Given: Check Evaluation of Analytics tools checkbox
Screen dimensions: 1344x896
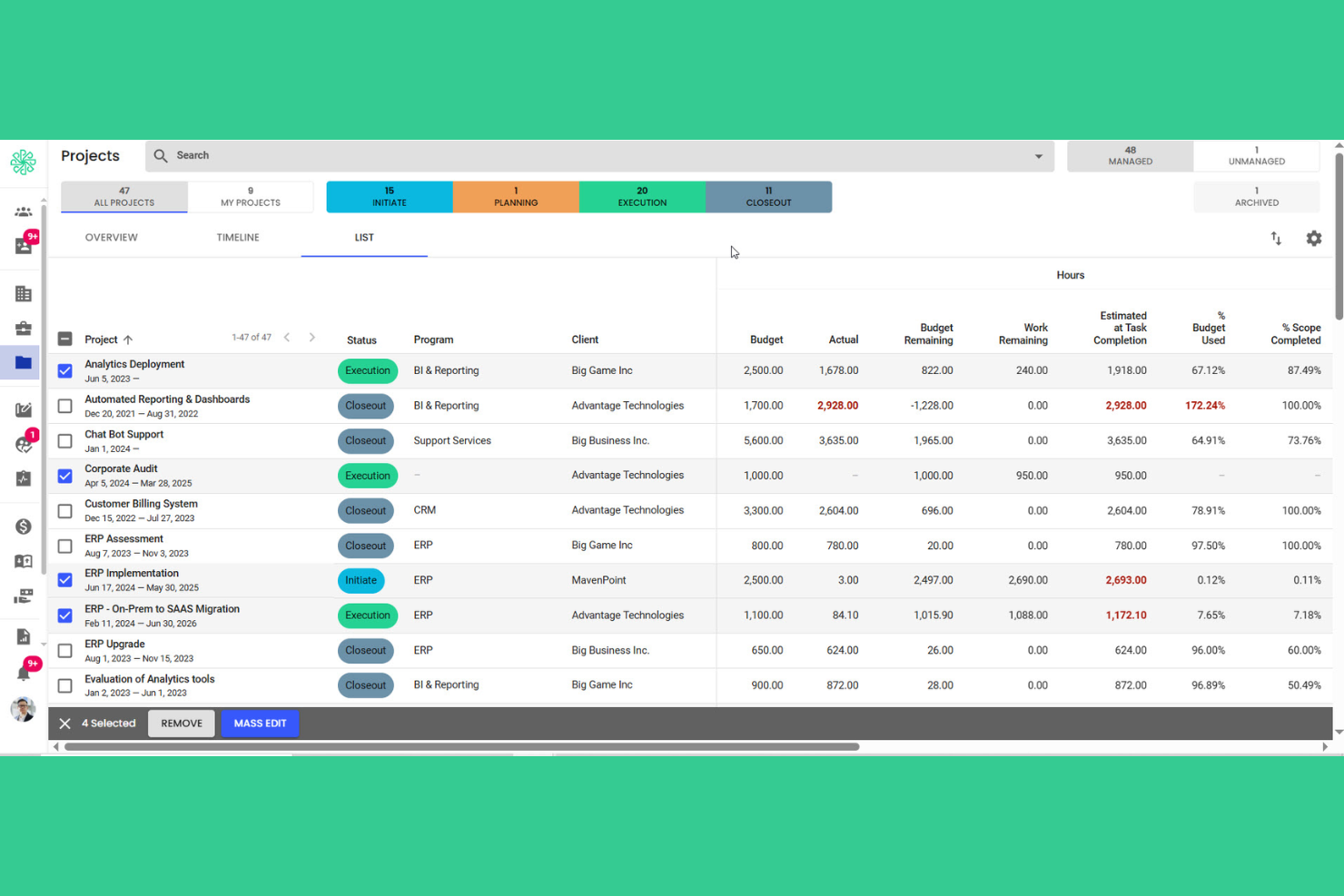Looking at the screenshot, I should [64, 685].
